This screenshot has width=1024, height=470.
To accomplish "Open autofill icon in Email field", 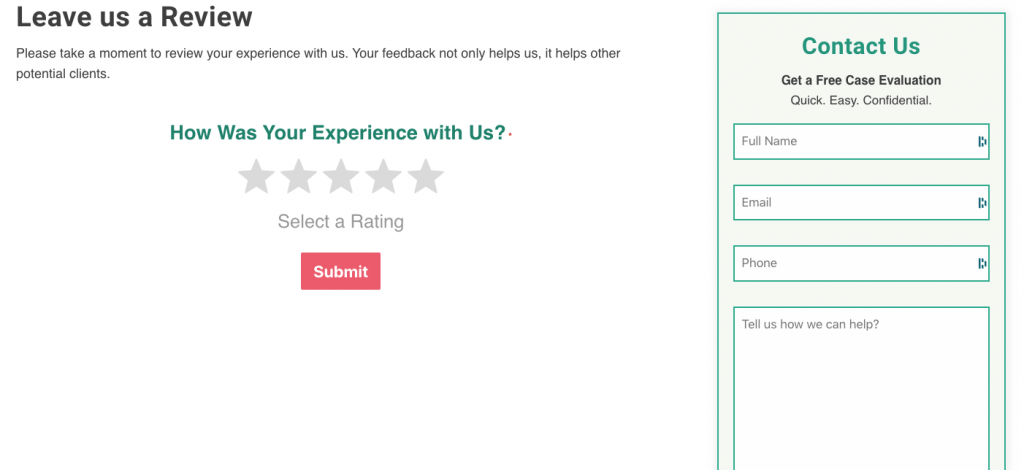I will [982, 203].
